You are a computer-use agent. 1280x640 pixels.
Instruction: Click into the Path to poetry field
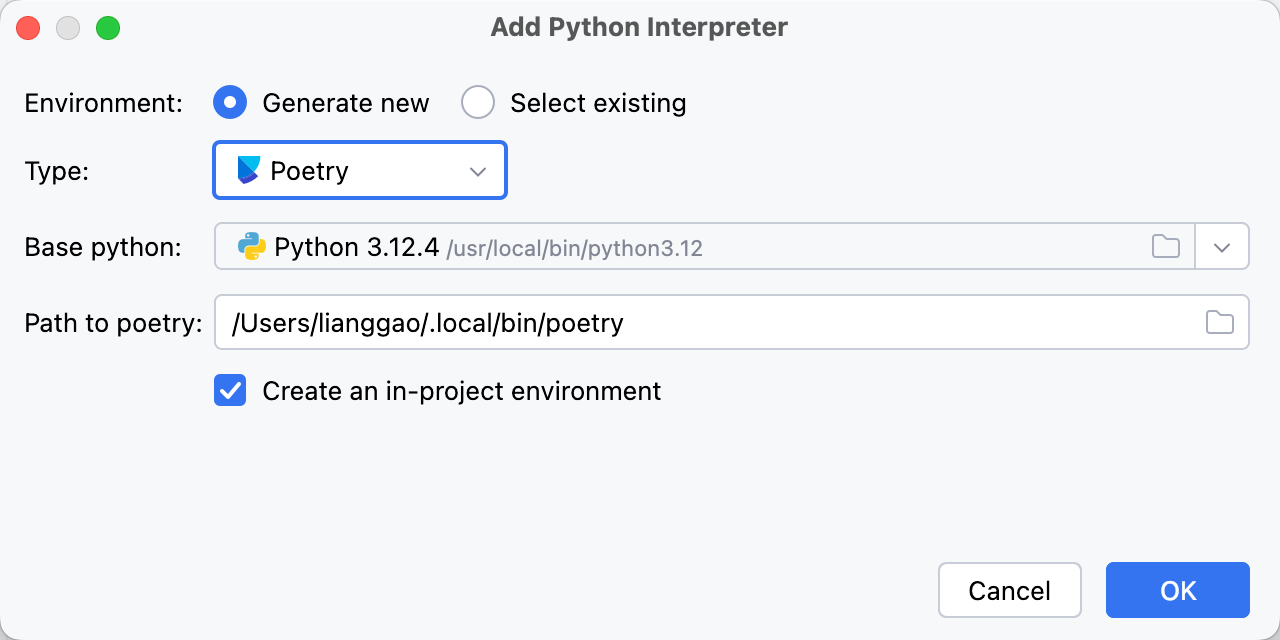point(700,323)
